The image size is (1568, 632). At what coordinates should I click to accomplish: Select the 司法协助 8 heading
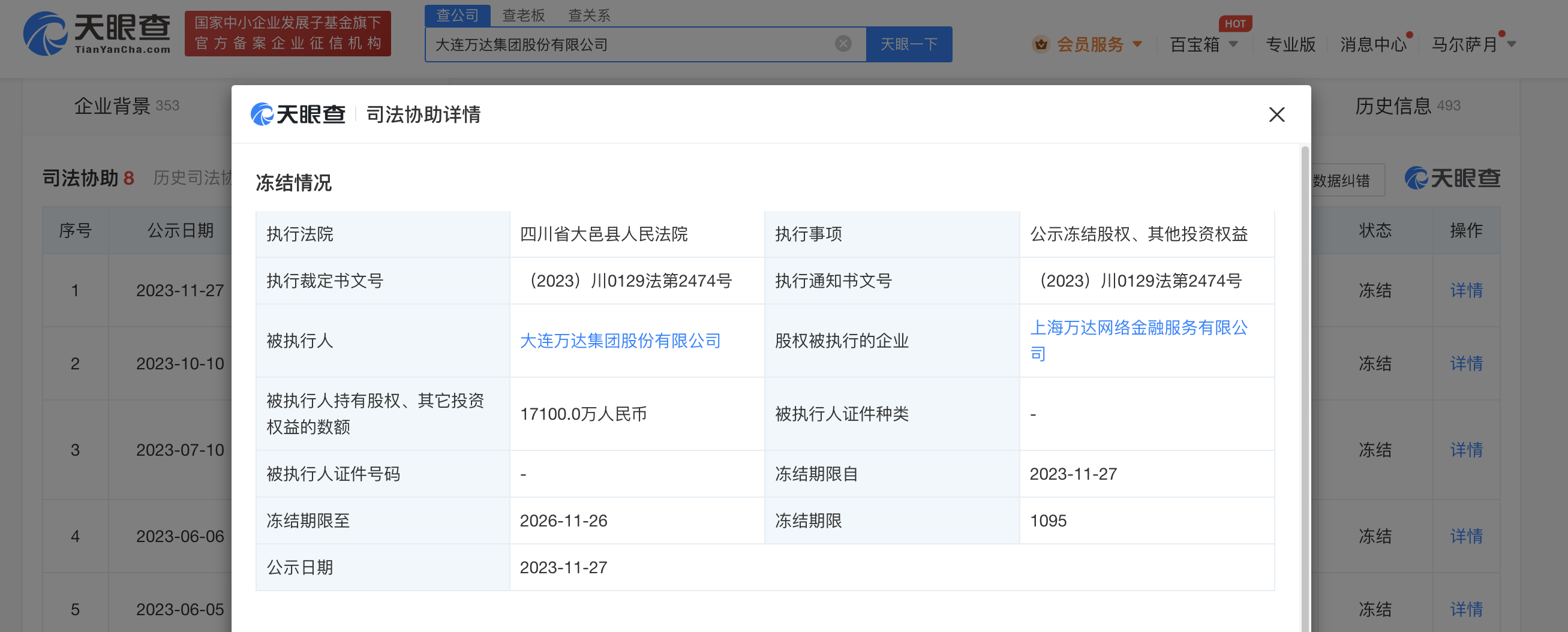point(88,177)
